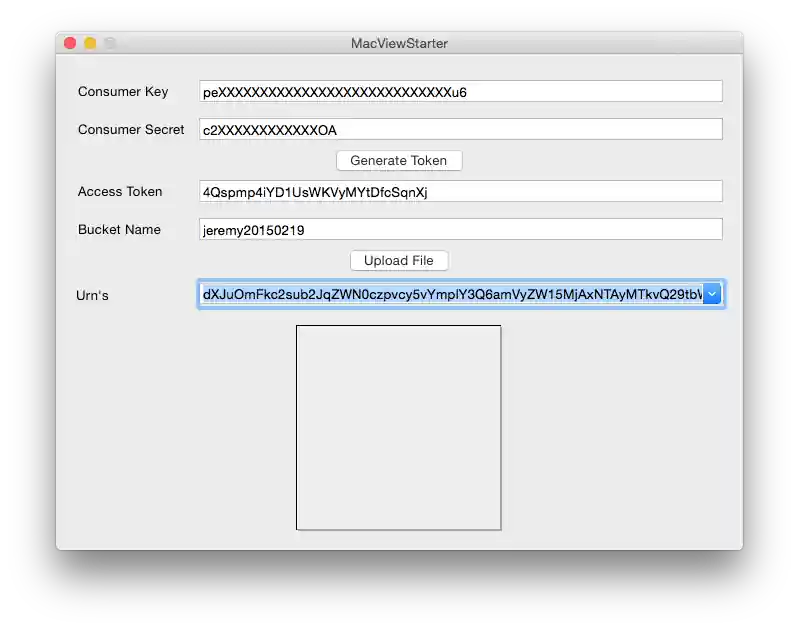This screenshot has width=799, height=630.
Task: Close the MacViewStarter window
Action: tap(70, 43)
